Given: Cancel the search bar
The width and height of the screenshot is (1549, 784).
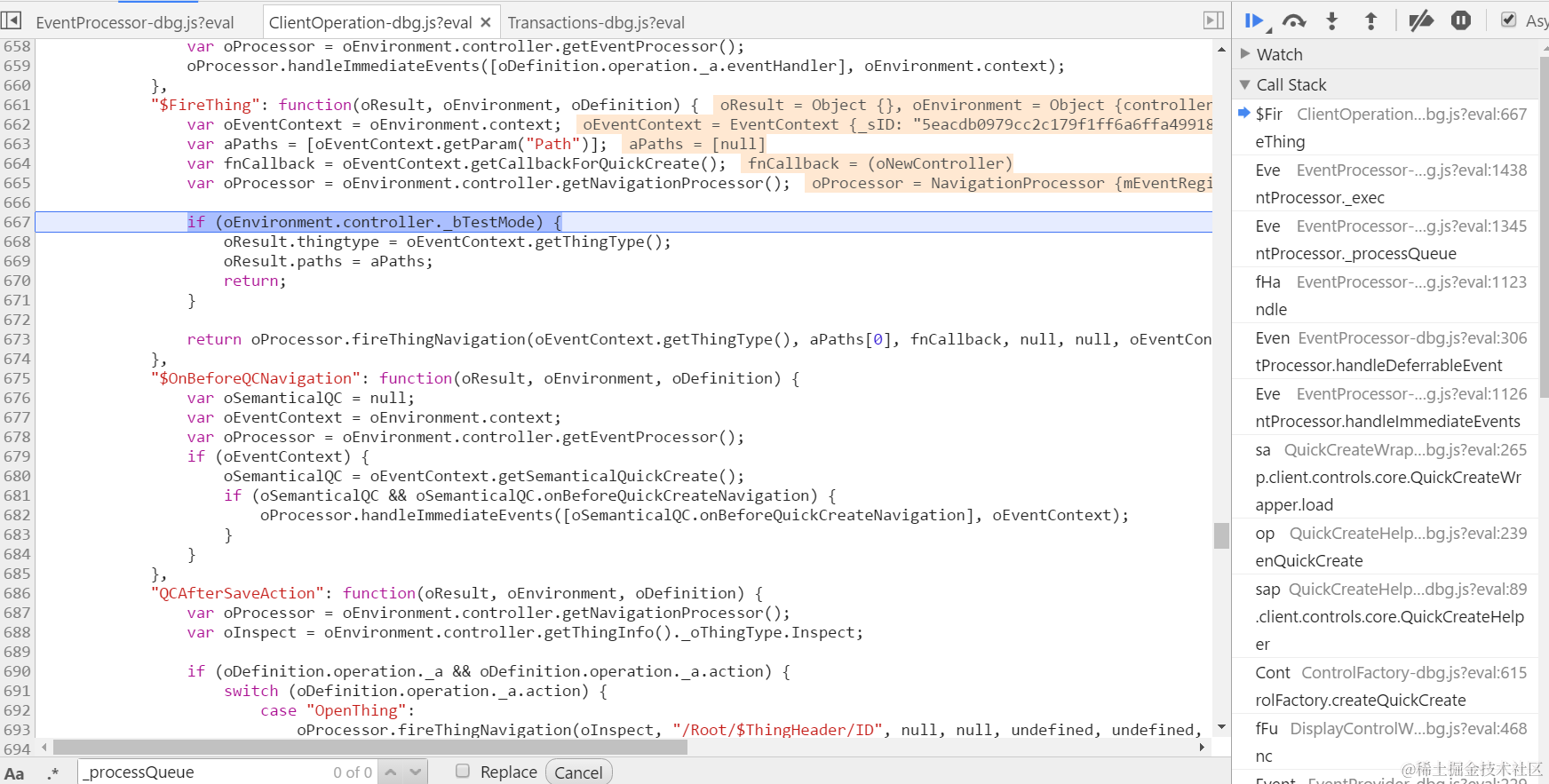Looking at the screenshot, I should pyautogui.click(x=578, y=772).
